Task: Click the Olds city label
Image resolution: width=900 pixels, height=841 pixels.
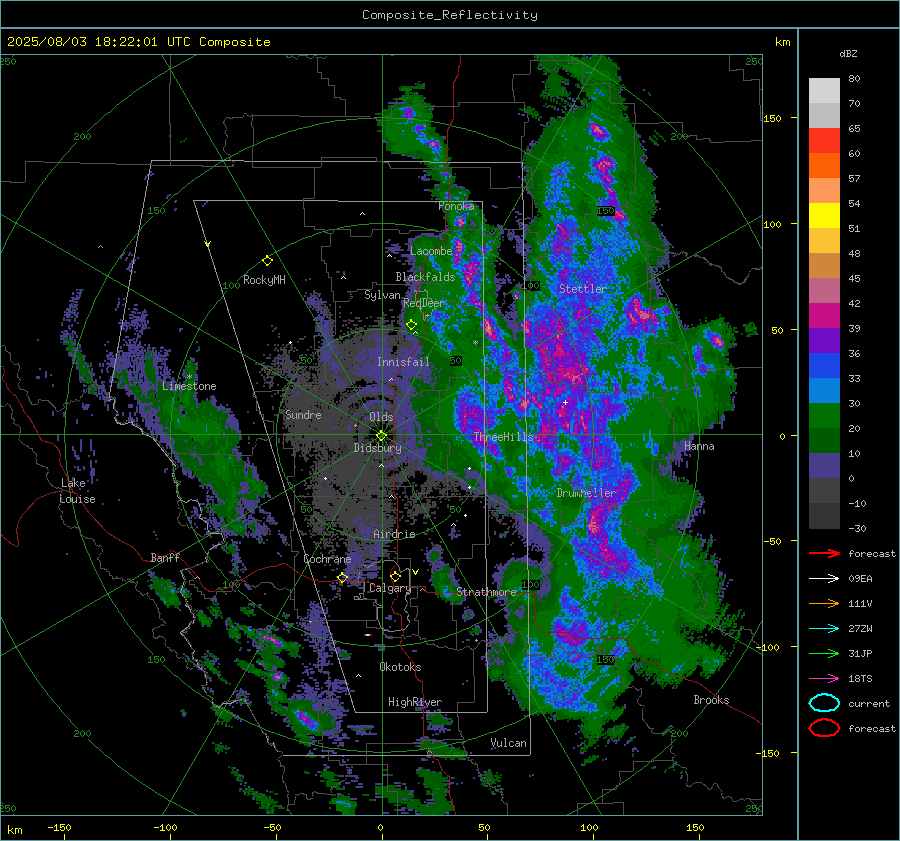Action: pos(381,417)
